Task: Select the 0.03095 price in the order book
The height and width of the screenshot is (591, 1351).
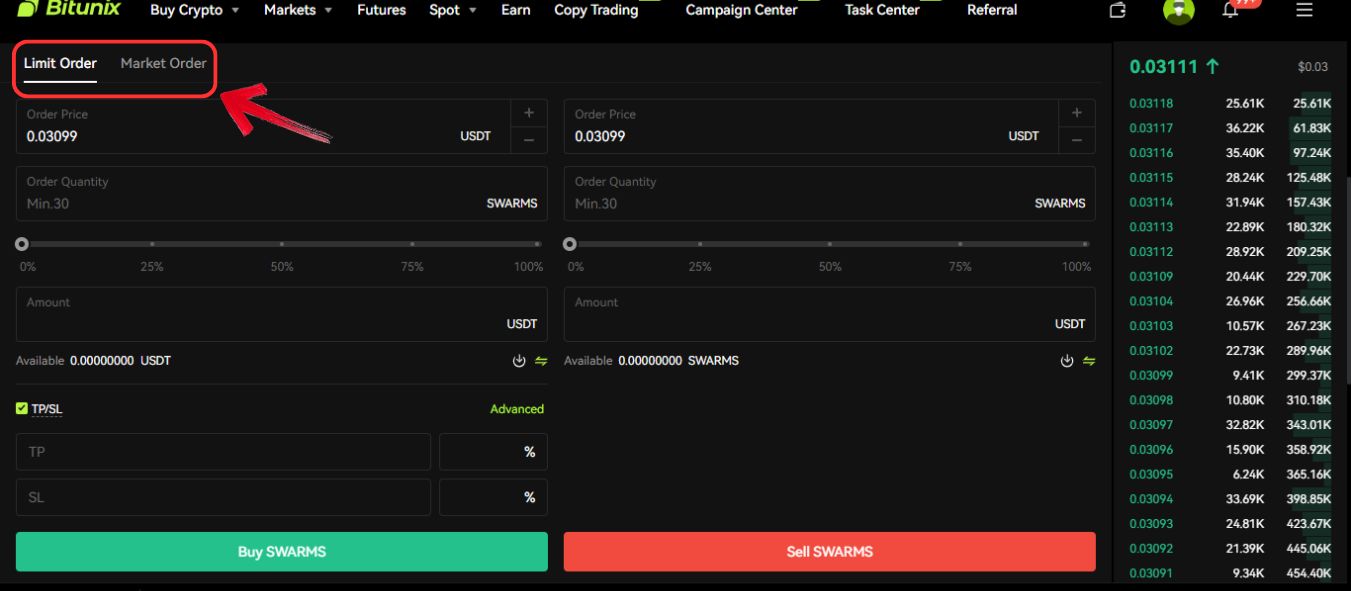Action: coord(1151,474)
